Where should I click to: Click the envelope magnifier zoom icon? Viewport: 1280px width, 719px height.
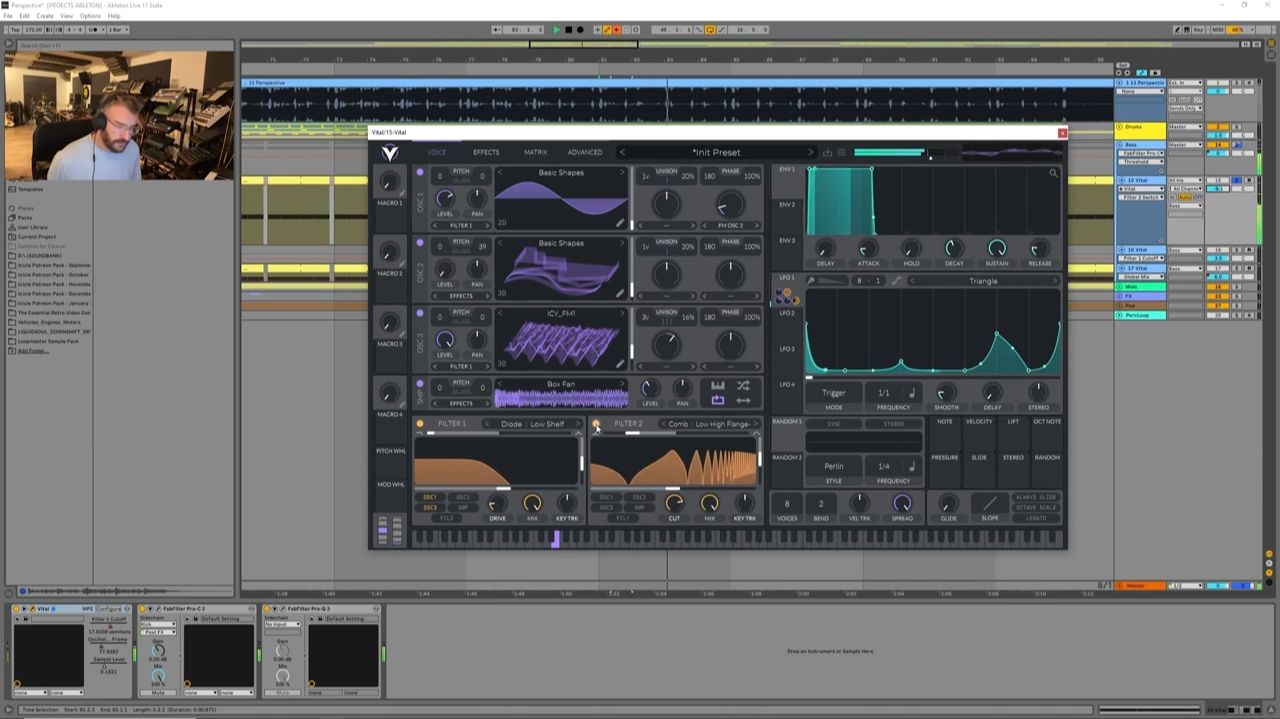coord(1053,173)
